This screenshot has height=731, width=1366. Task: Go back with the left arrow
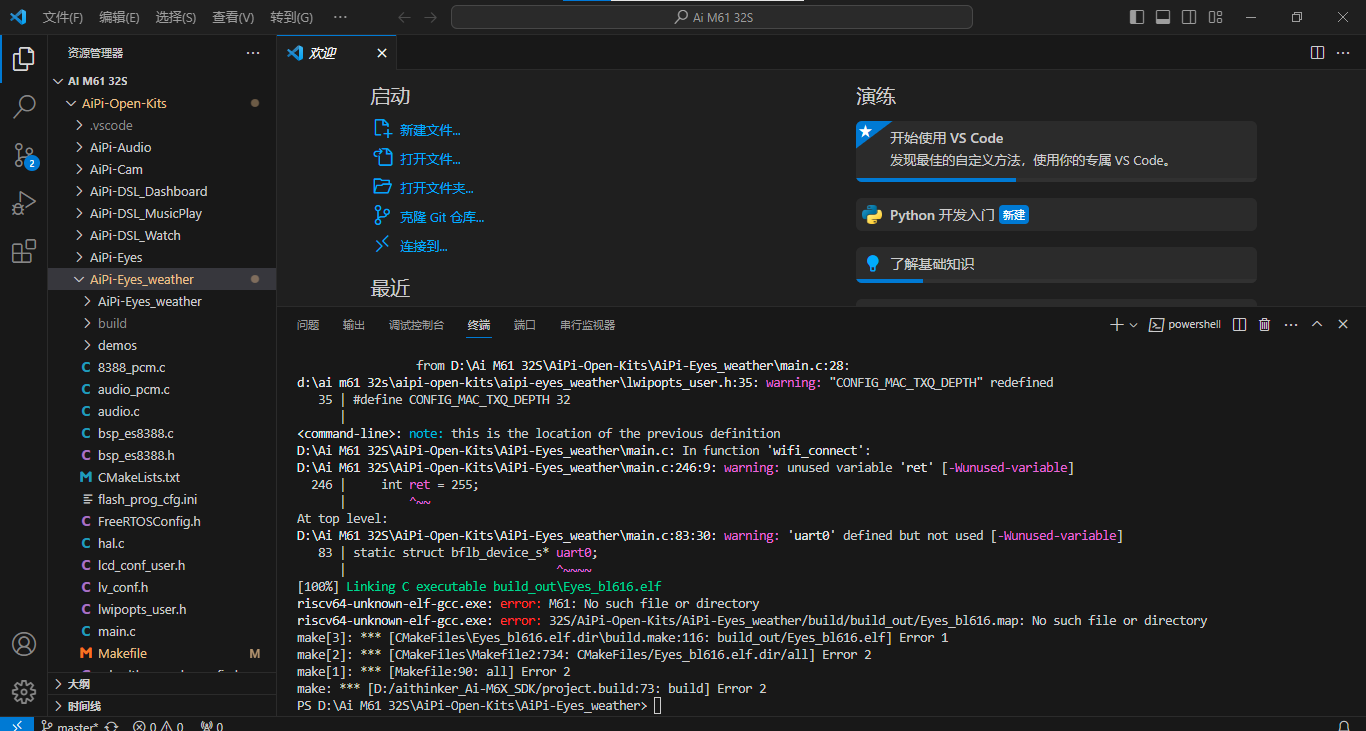coord(404,17)
